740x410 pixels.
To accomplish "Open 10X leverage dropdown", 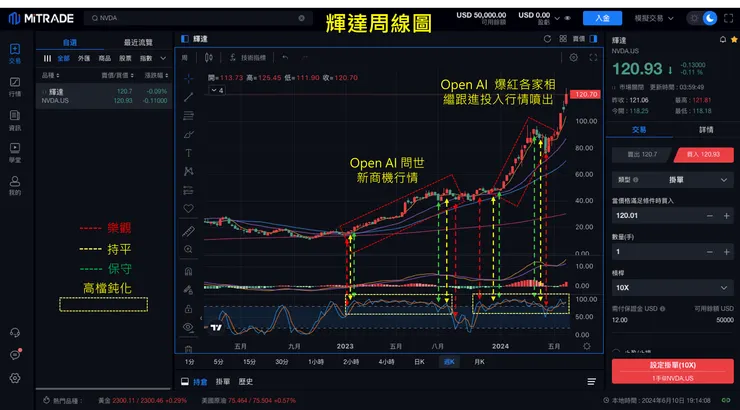I will pos(673,287).
